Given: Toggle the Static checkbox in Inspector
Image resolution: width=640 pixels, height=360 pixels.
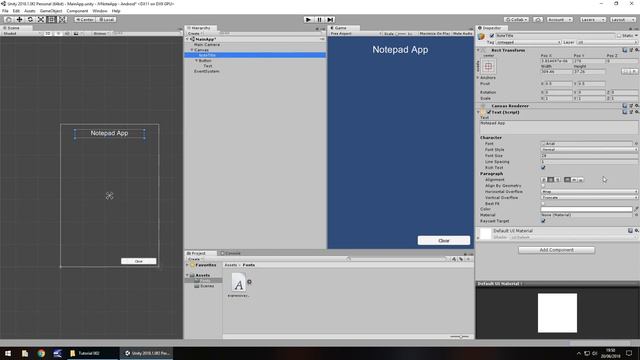Looking at the screenshot, I should (619, 36).
